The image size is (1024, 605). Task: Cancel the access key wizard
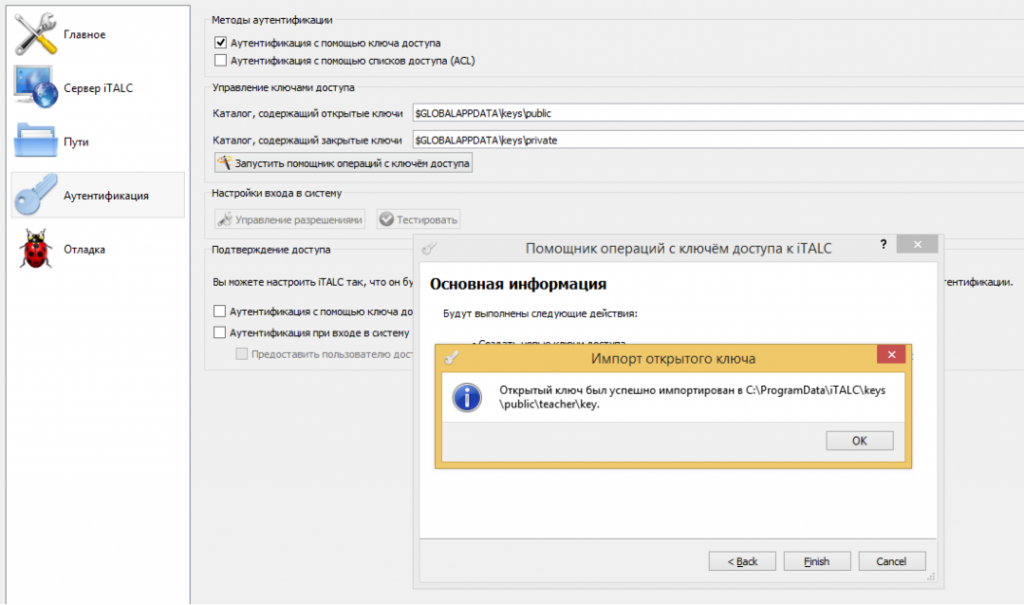coord(891,561)
